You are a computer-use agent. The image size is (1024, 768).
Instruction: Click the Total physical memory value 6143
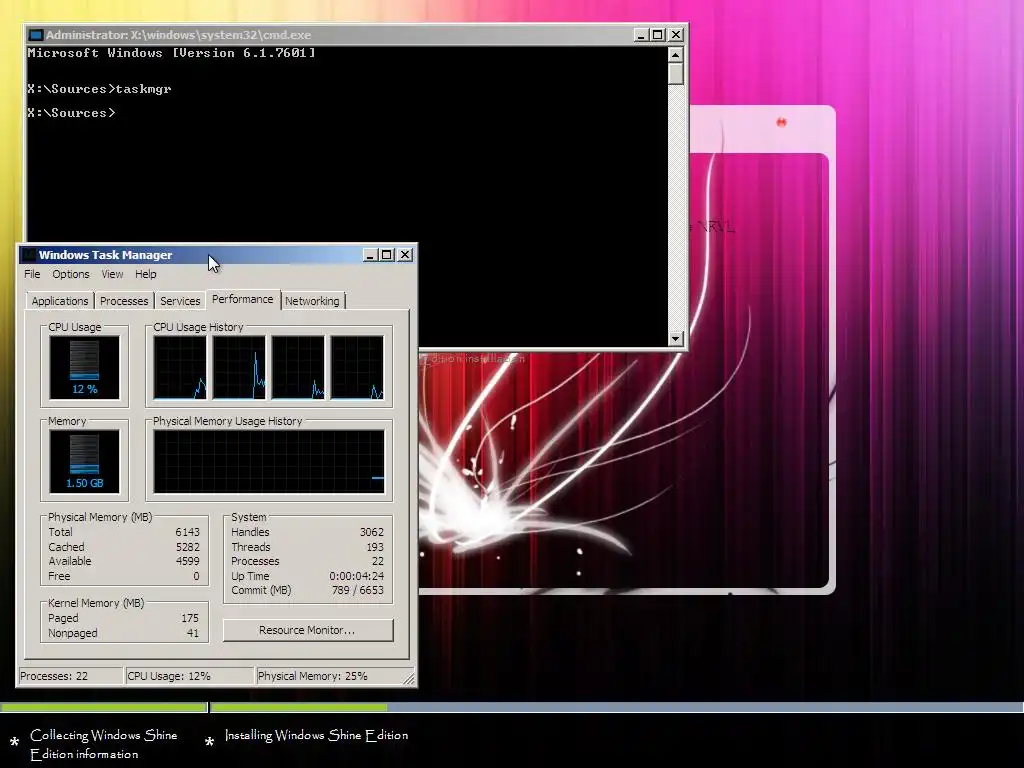point(187,532)
